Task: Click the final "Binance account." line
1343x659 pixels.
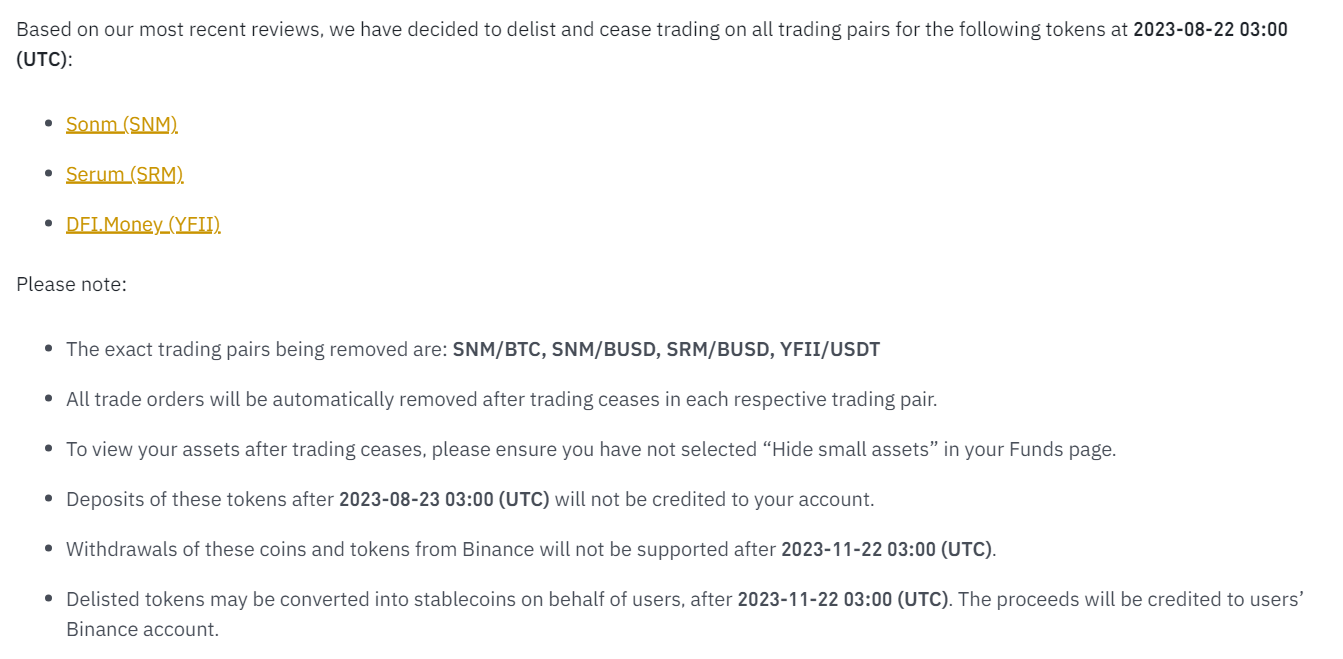Action: [x=142, y=629]
